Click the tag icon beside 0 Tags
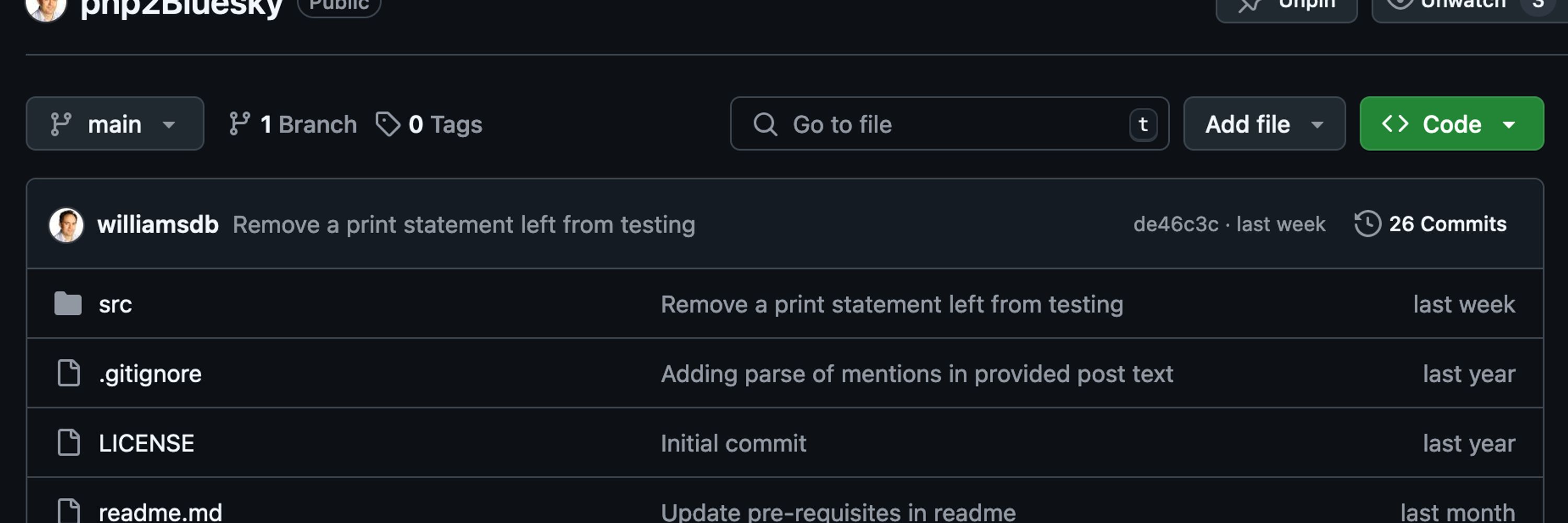This screenshot has width=1568, height=523. click(388, 123)
